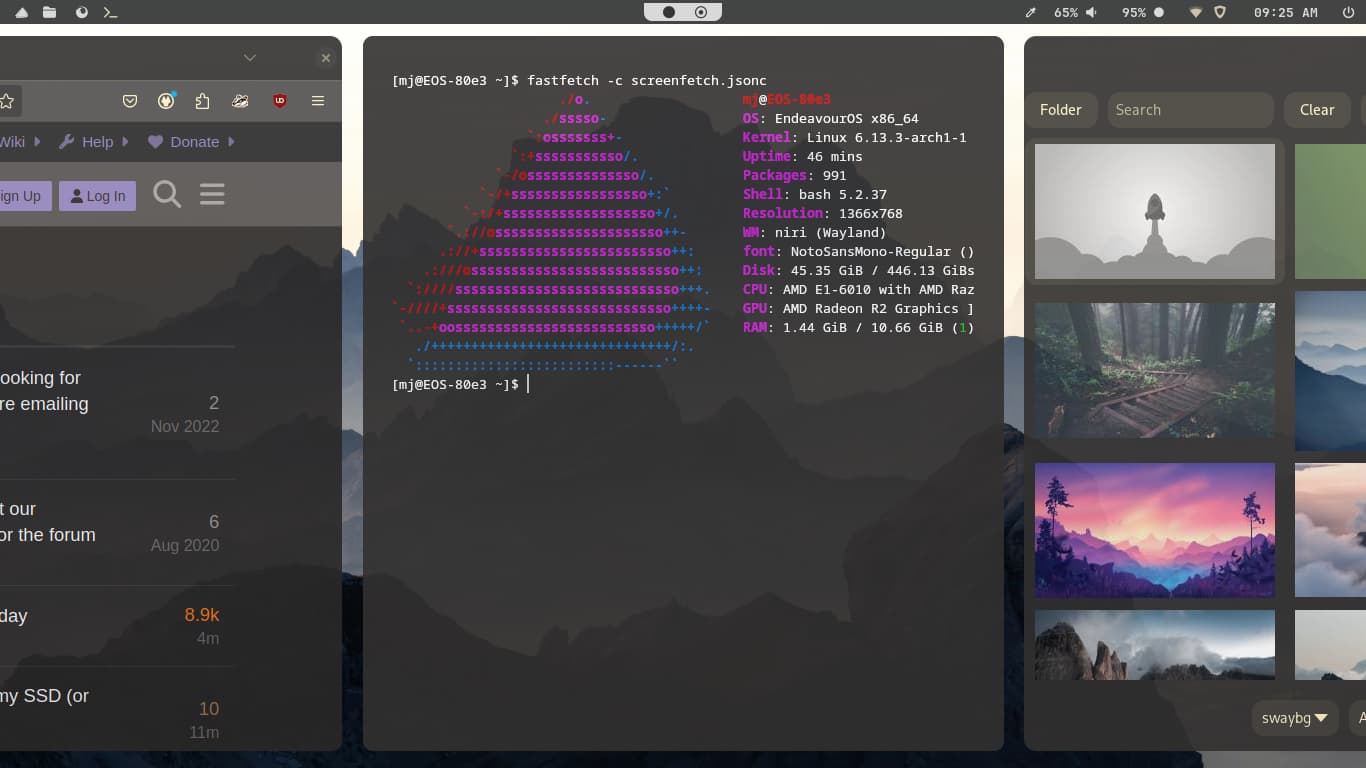Click the 65% volume speaker indicator

tap(1075, 12)
